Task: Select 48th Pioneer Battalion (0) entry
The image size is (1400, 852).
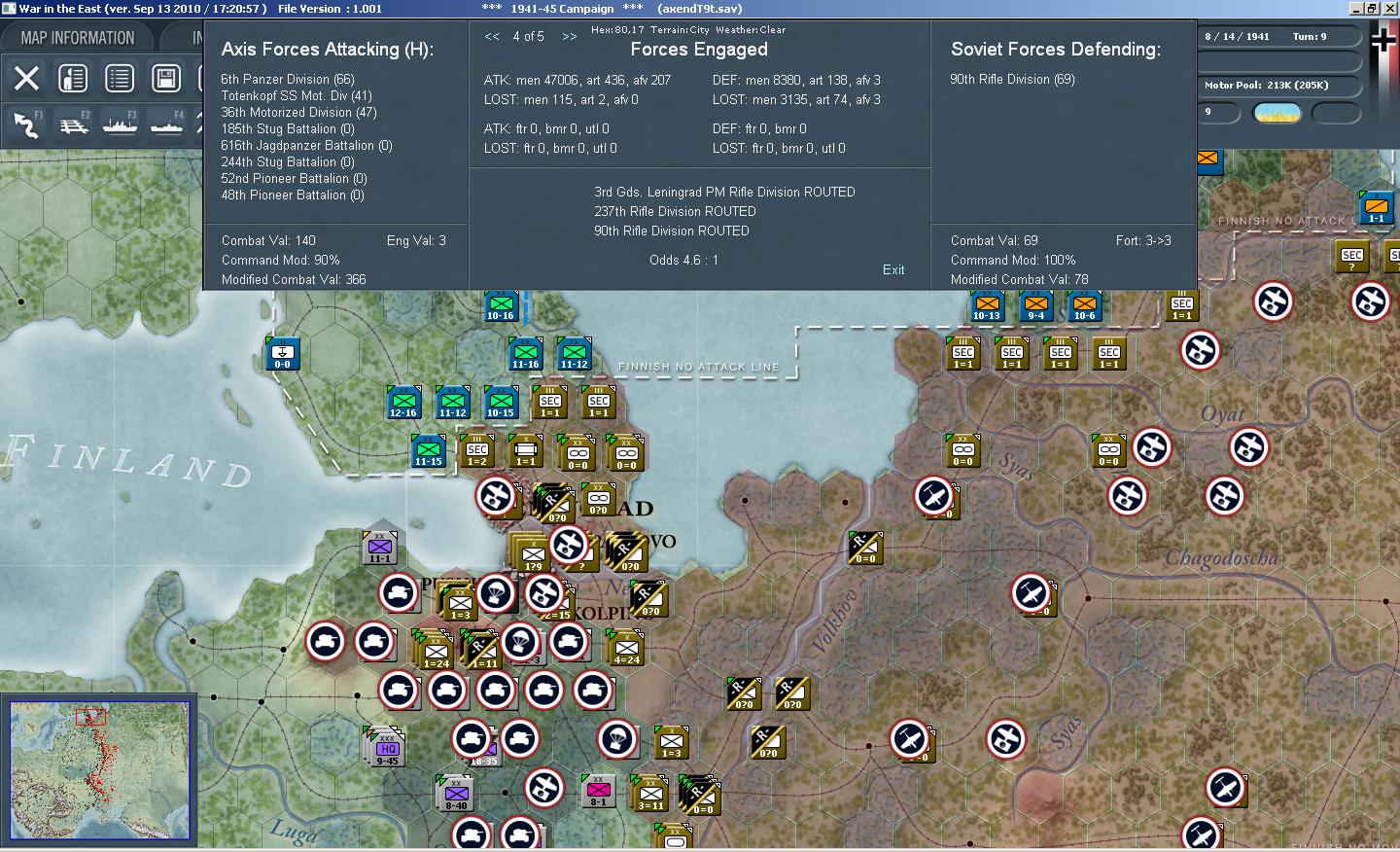Action: pyautogui.click(x=293, y=195)
